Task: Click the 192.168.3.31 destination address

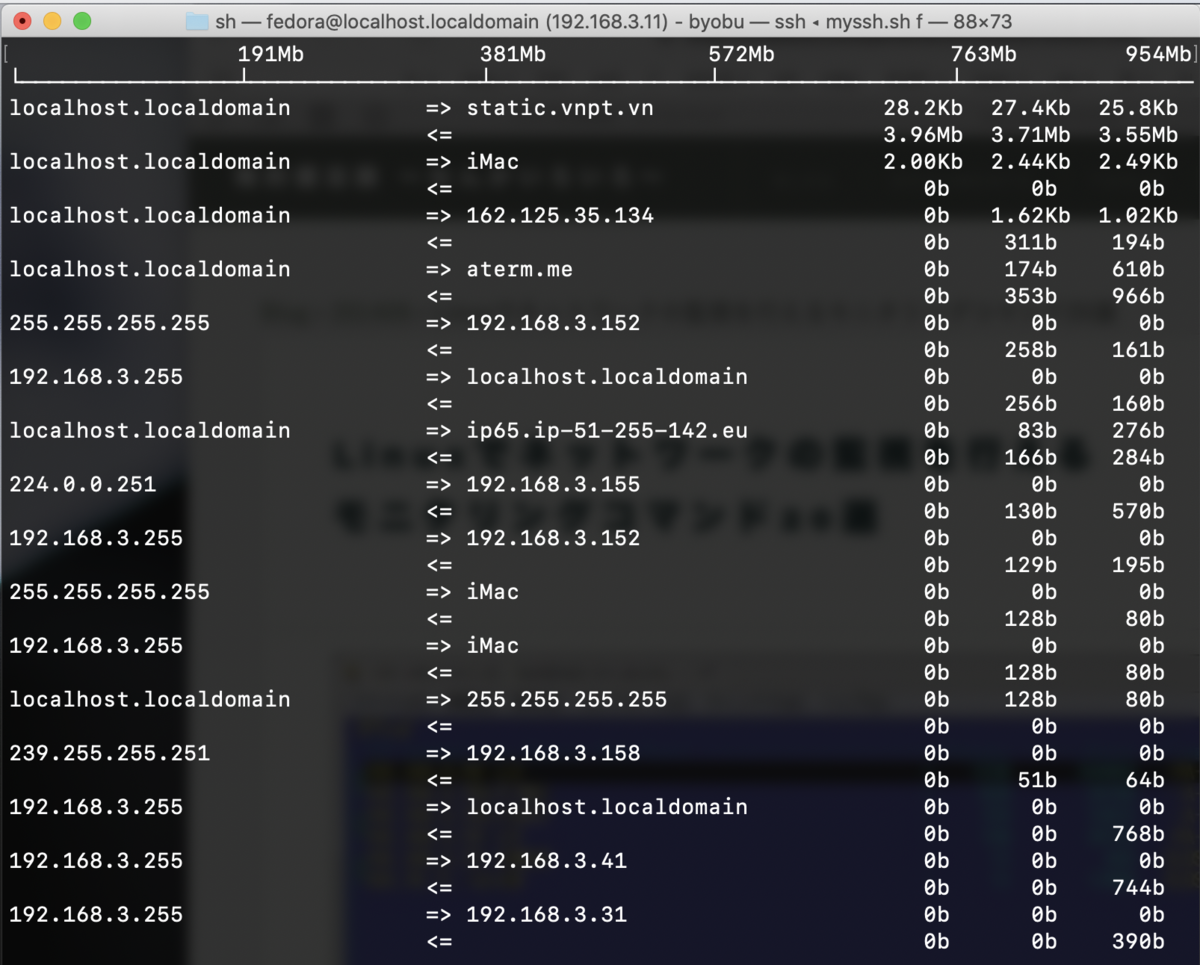Action: click(547, 915)
